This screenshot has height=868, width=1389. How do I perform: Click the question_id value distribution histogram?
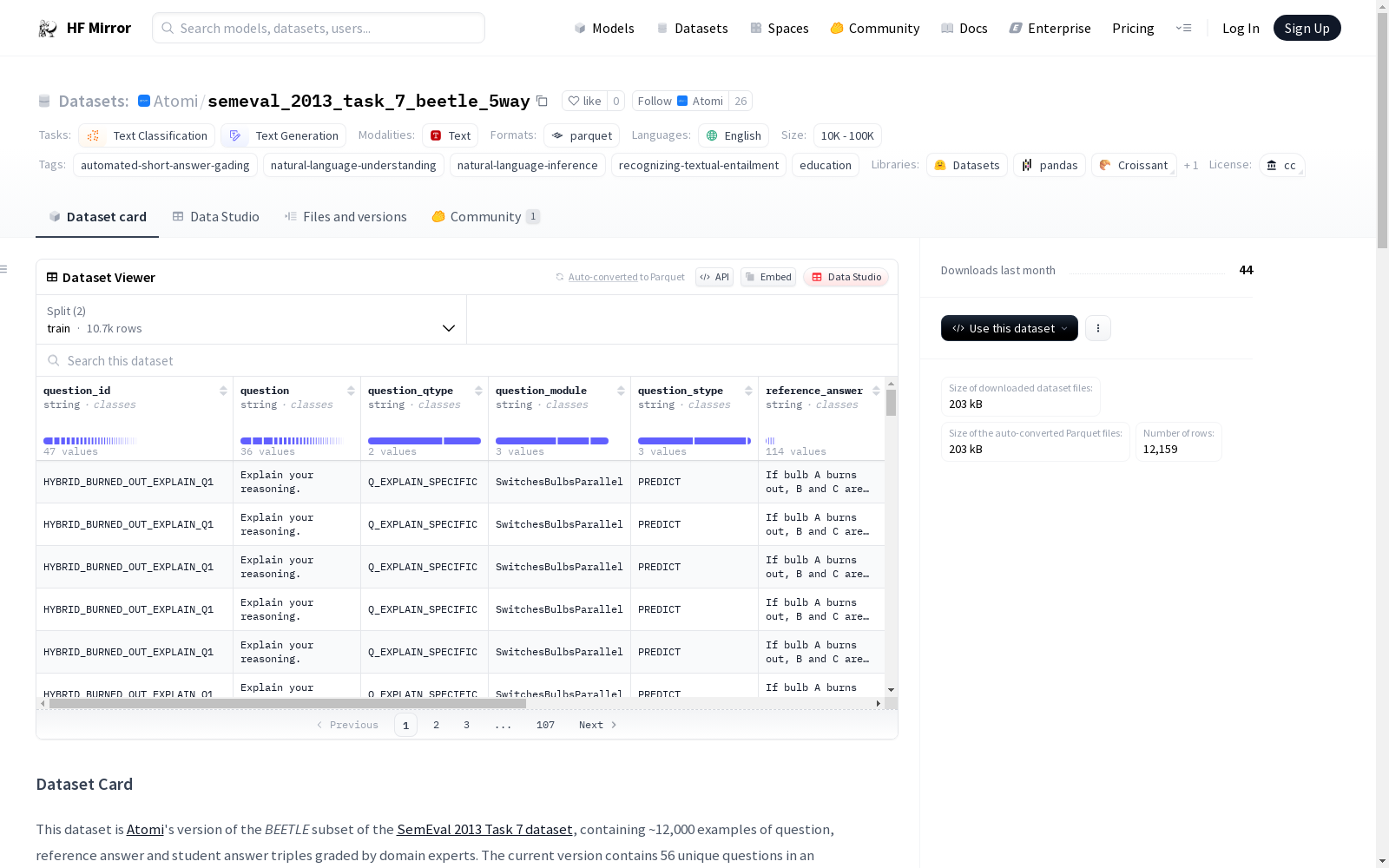coord(90,441)
